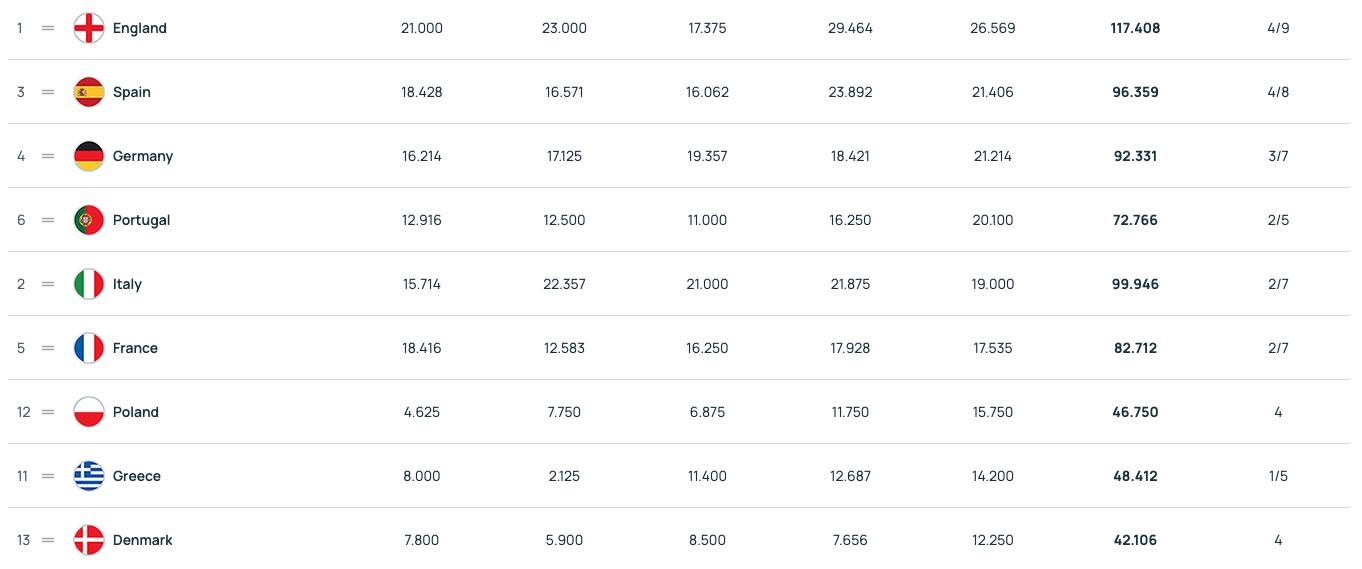Click the Denmark flag icon

point(89,540)
